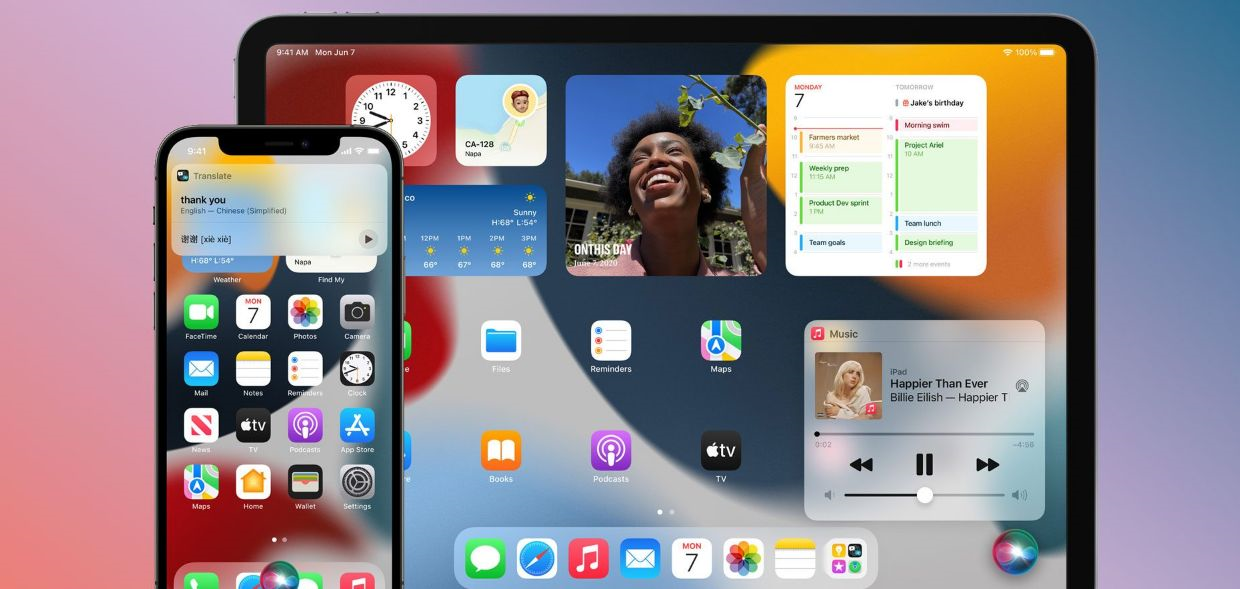Image resolution: width=1240 pixels, height=589 pixels.
Task: Select the Farmers market calendar event
Action: coord(841,141)
